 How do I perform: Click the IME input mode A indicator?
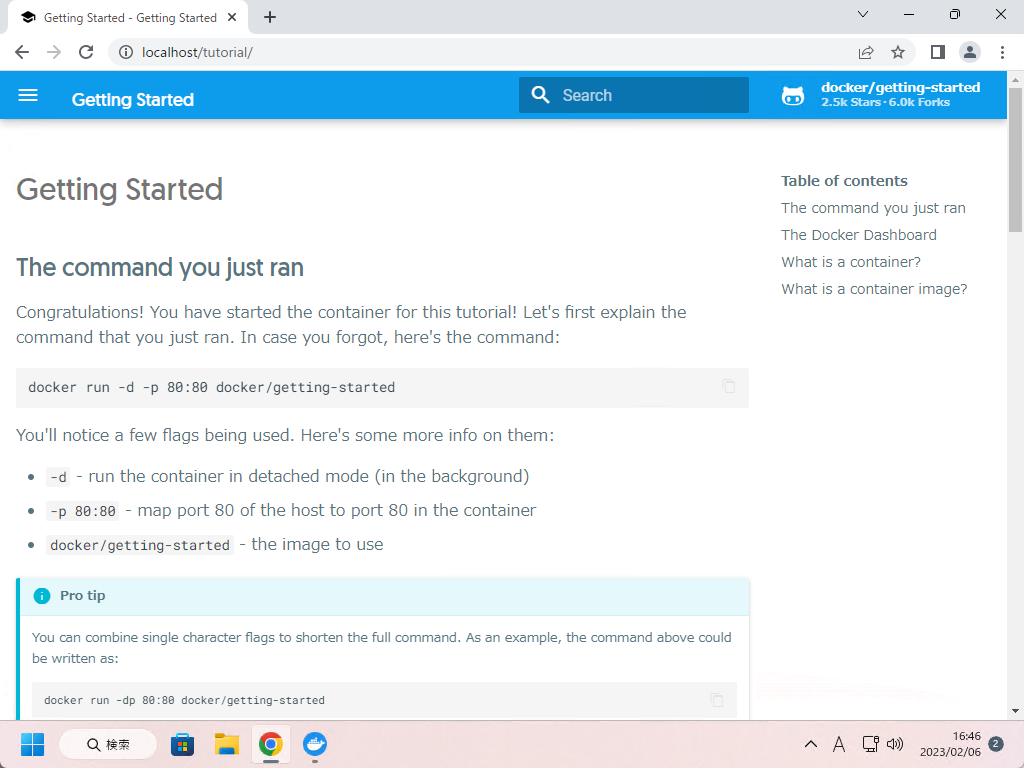pos(839,744)
